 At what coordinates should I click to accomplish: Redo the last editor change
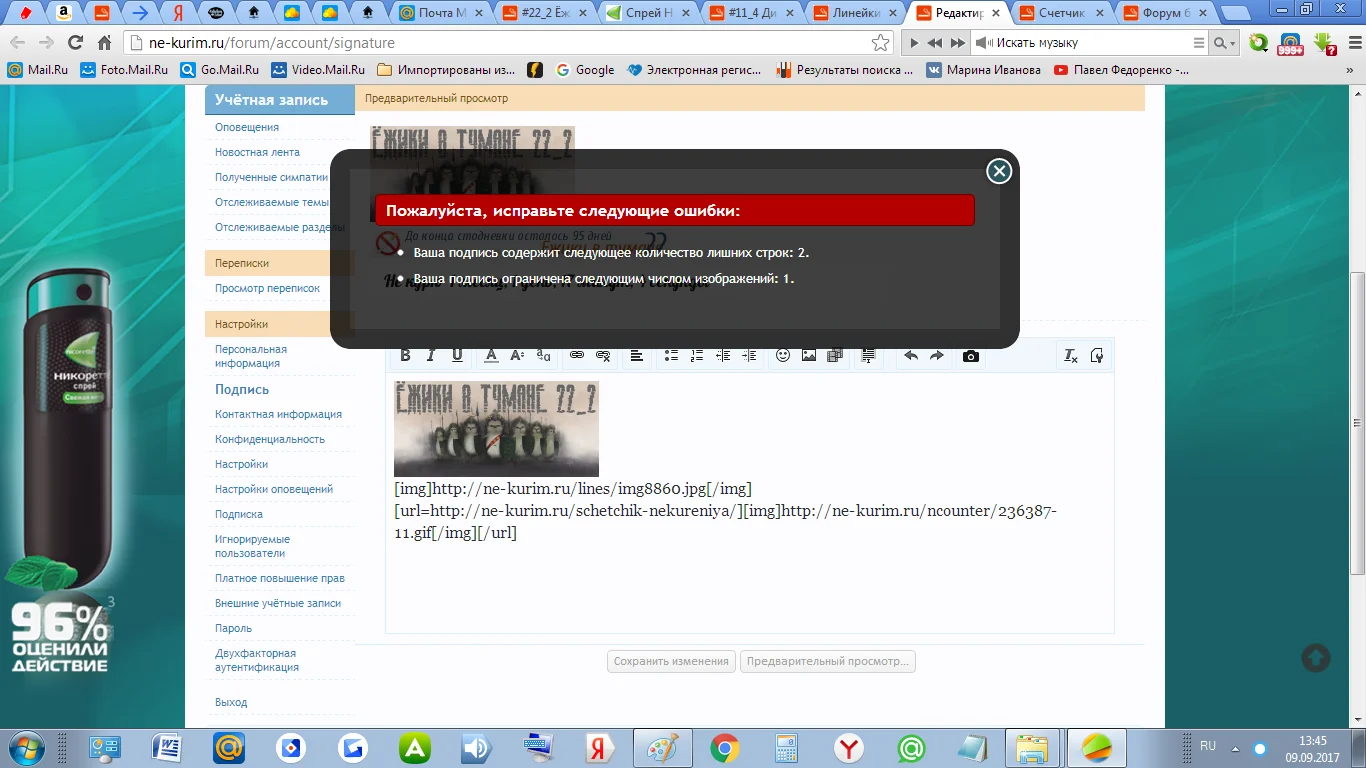937,355
